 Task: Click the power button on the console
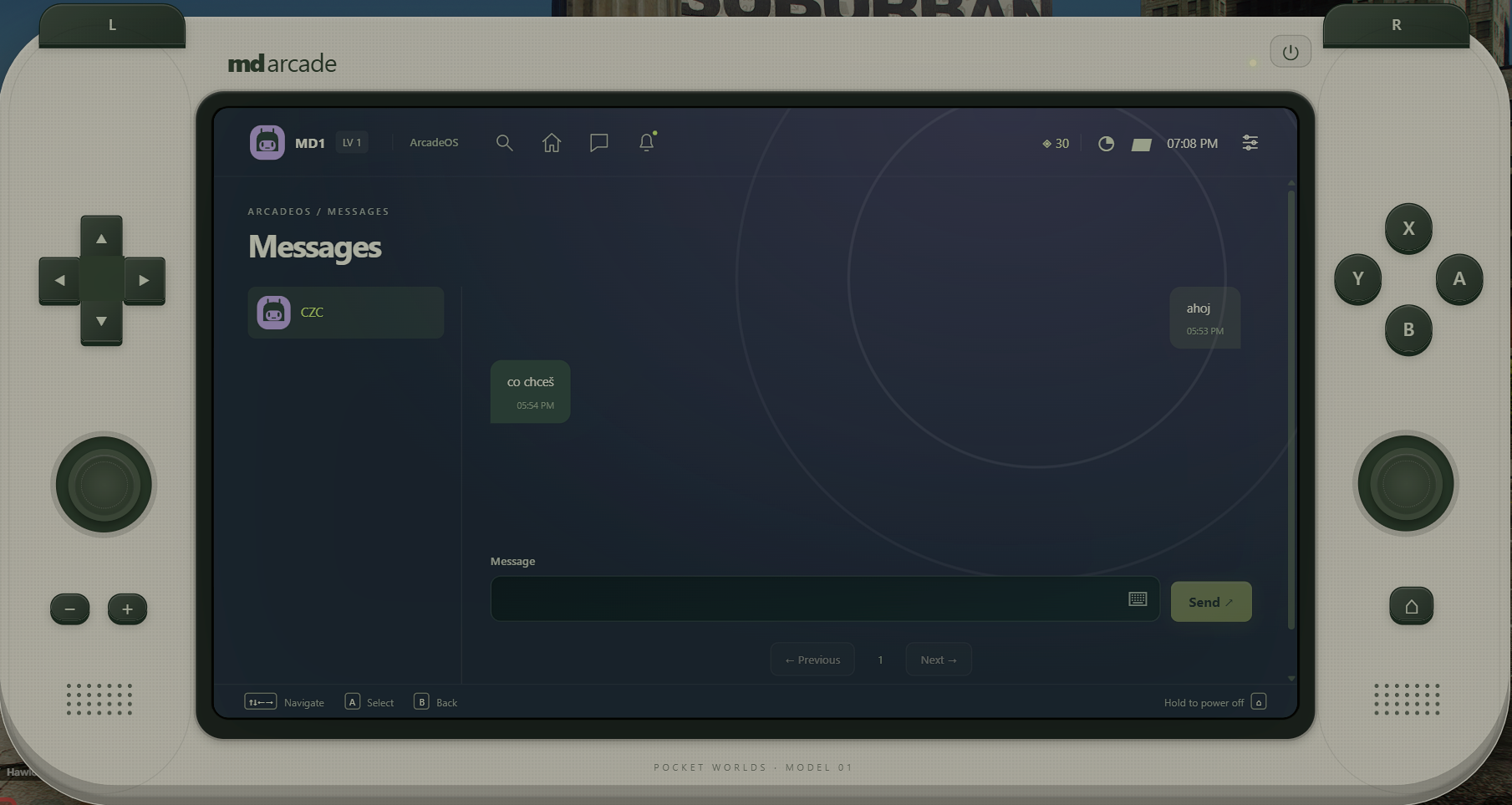click(1291, 52)
